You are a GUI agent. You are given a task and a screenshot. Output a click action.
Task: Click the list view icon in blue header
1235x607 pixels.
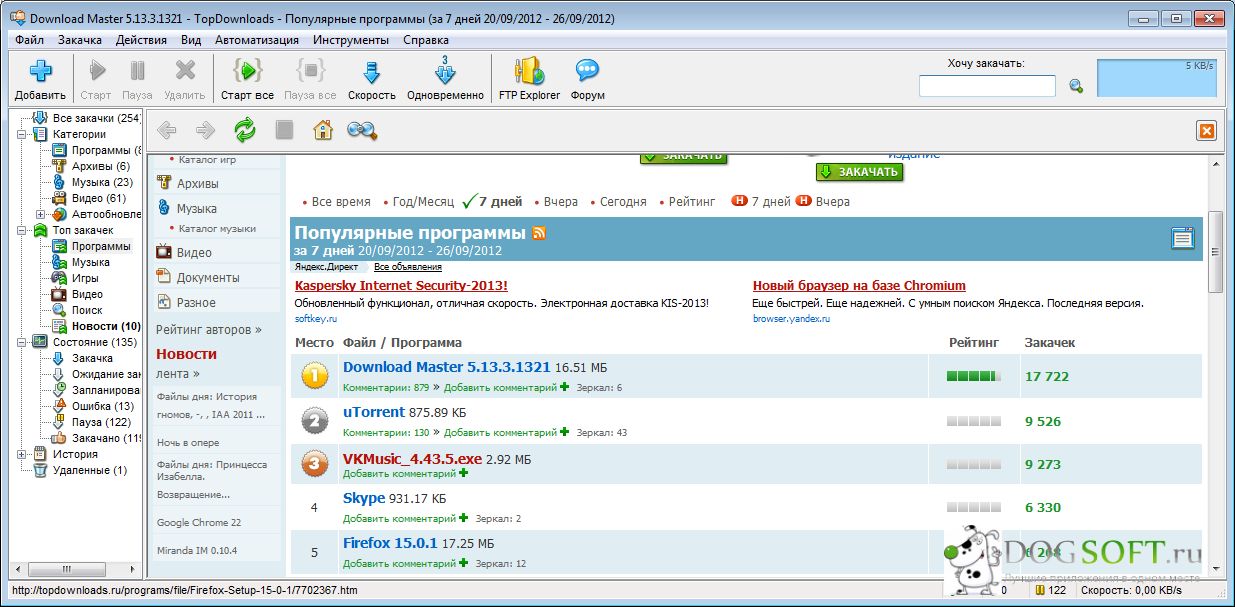tap(1183, 237)
